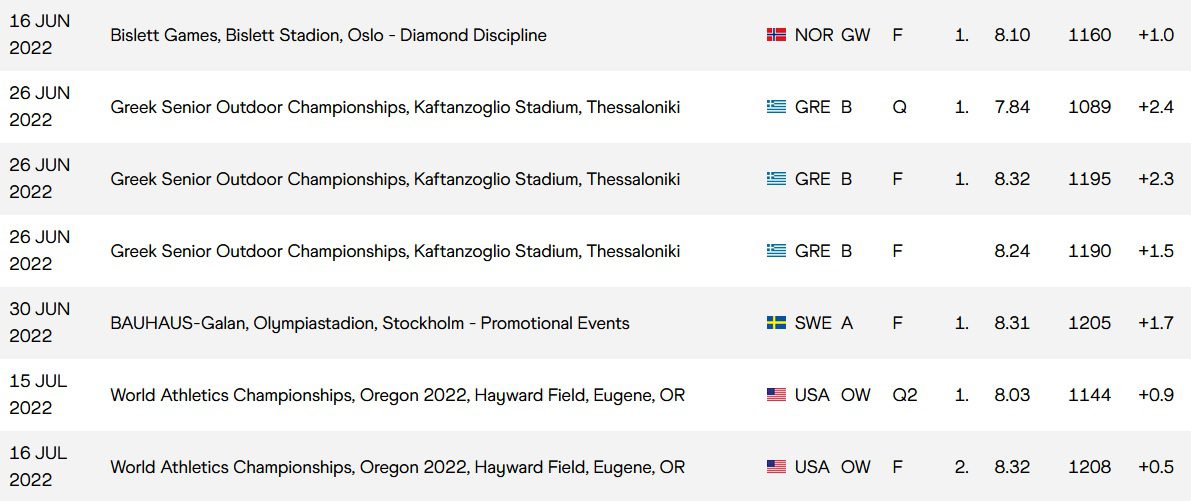Click Greek flag in 1195 score row
Screen dimensions: 1191x501
(x=776, y=179)
